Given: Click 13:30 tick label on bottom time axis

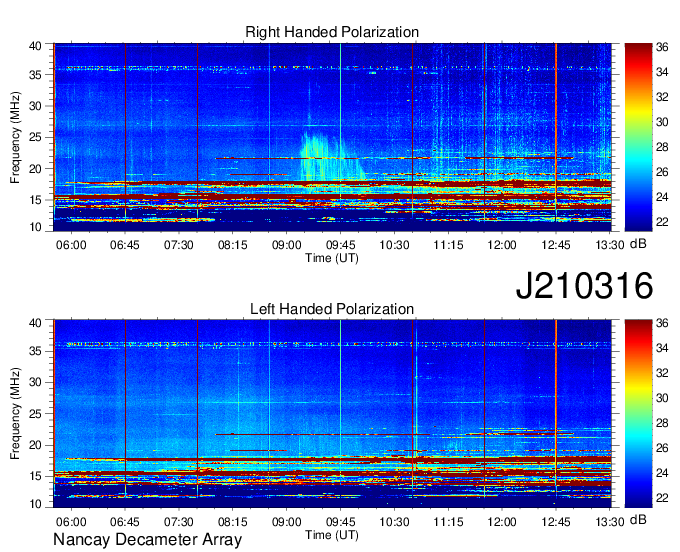Looking at the screenshot, I should click(x=610, y=522).
